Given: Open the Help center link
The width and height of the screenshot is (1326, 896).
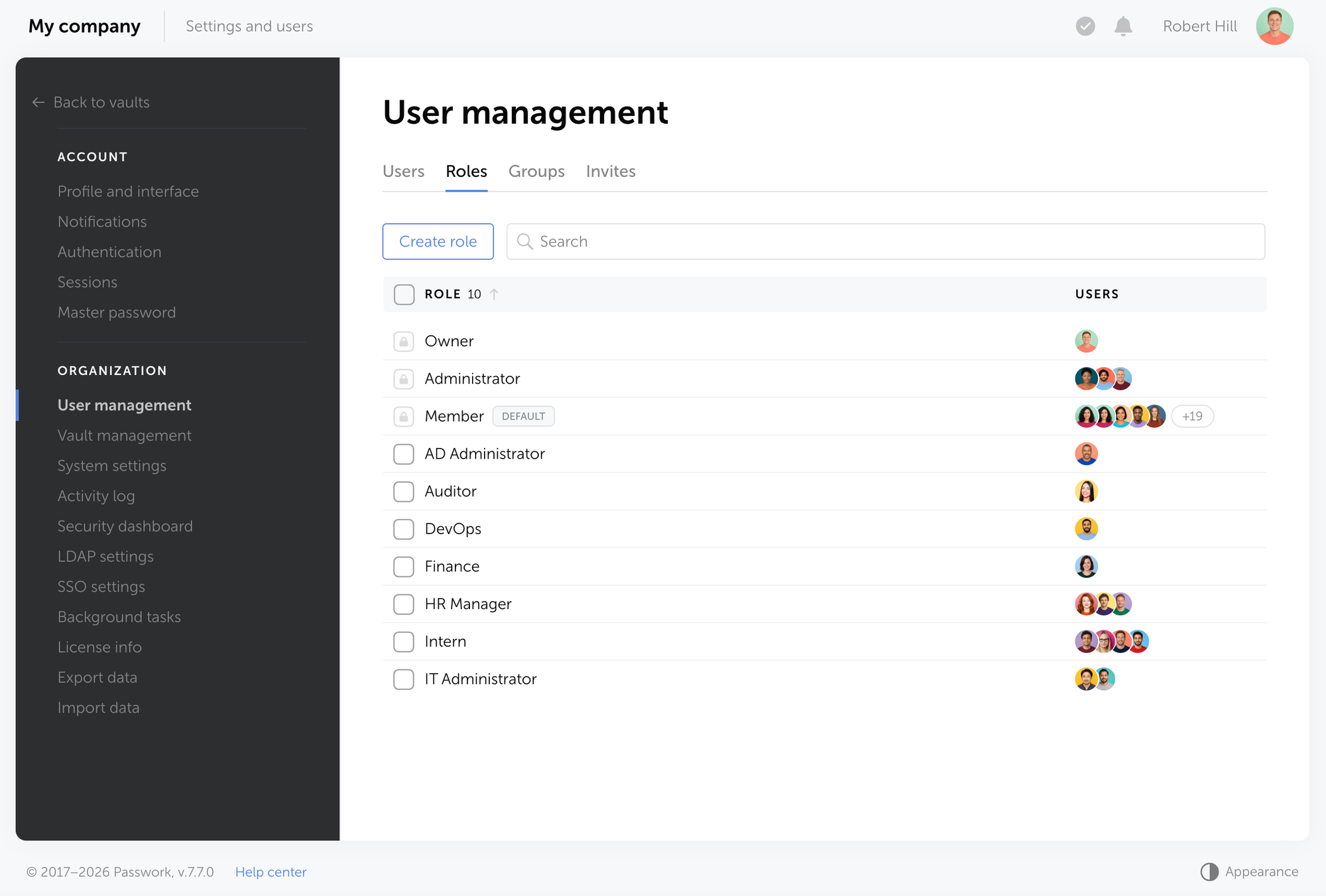Looking at the screenshot, I should [271, 872].
